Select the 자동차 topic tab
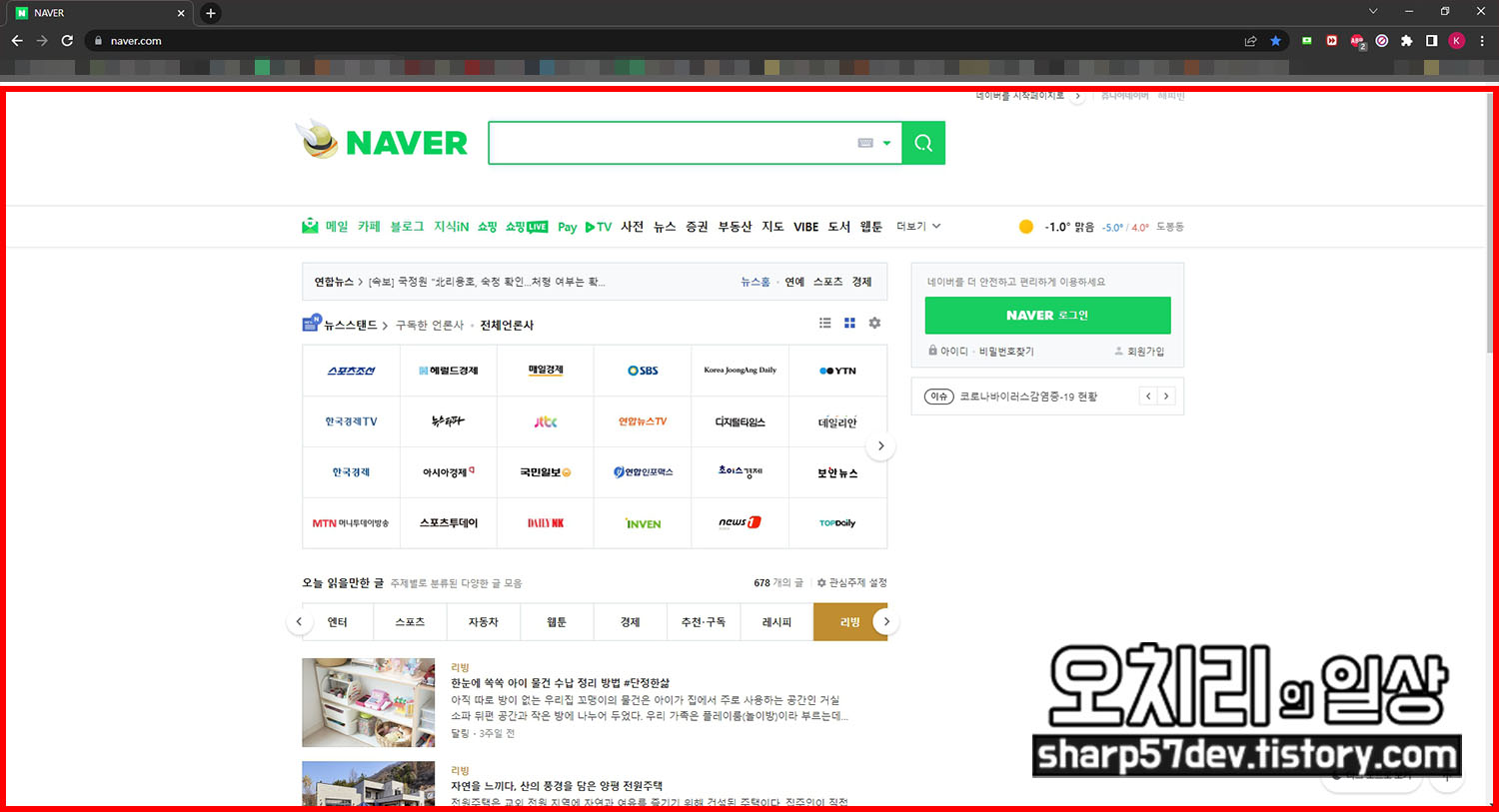The height and width of the screenshot is (812, 1499). (x=483, y=622)
